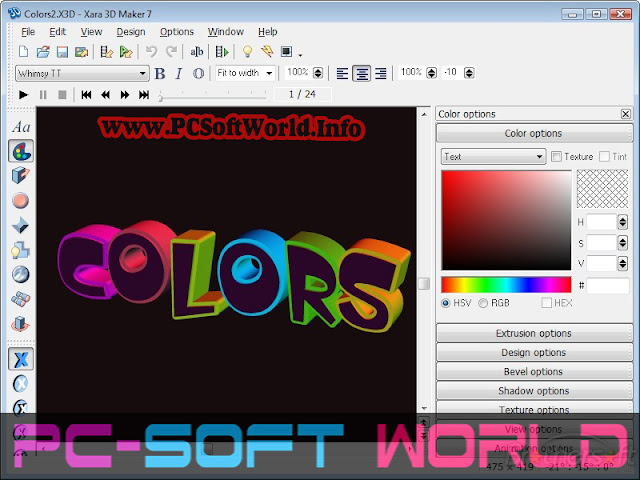Viewport: 640px width, 480px height.
Task: Click the rainbow hue bar
Action: pos(506,284)
